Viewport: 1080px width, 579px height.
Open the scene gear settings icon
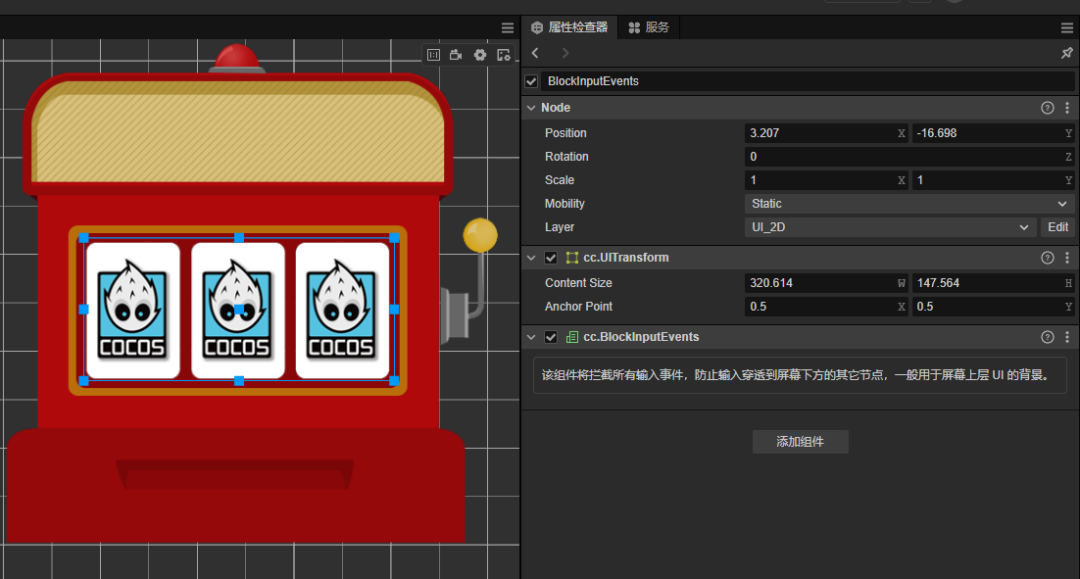[480, 55]
